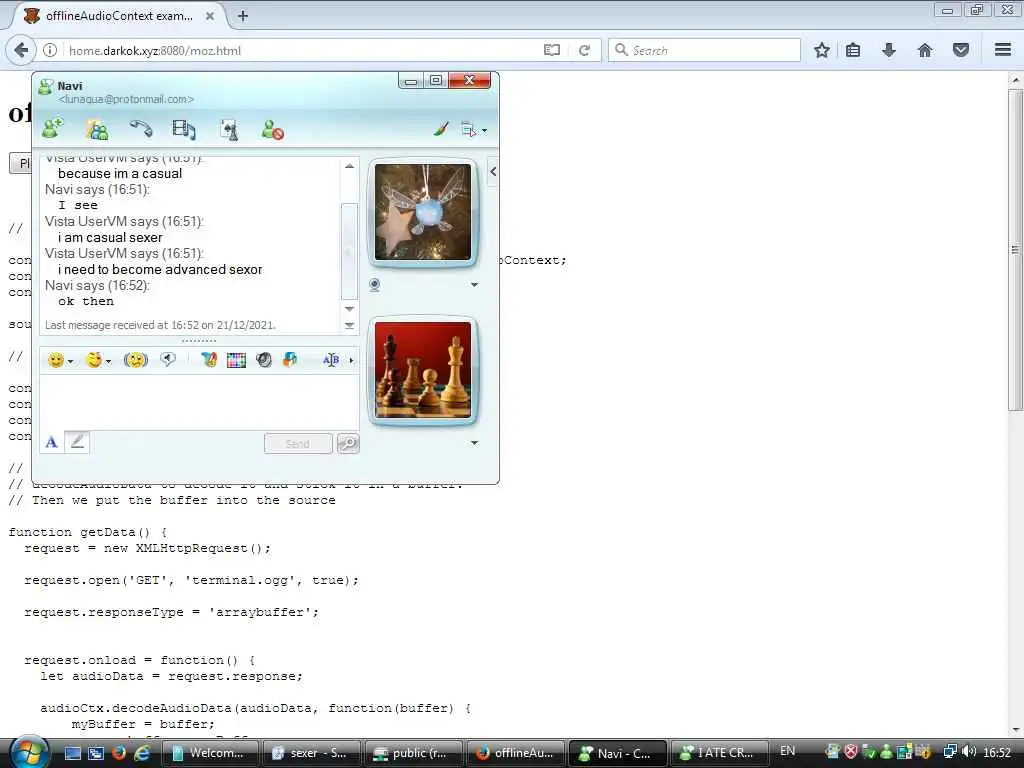Screen dimensions: 1024x768
Task: Switch to the sexer taskbar window
Action: (x=311, y=753)
